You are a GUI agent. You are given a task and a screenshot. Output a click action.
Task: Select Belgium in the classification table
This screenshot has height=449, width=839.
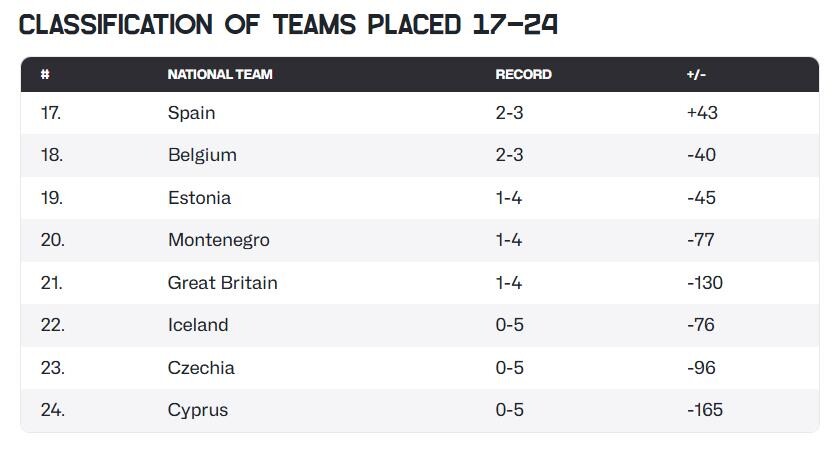(x=202, y=155)
